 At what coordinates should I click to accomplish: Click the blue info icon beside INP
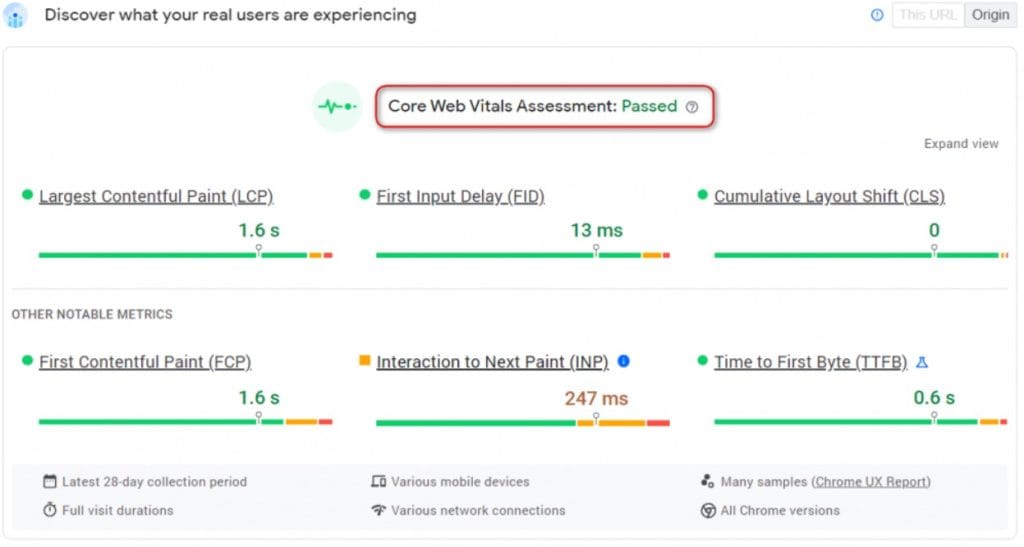[x=624, y=361]
